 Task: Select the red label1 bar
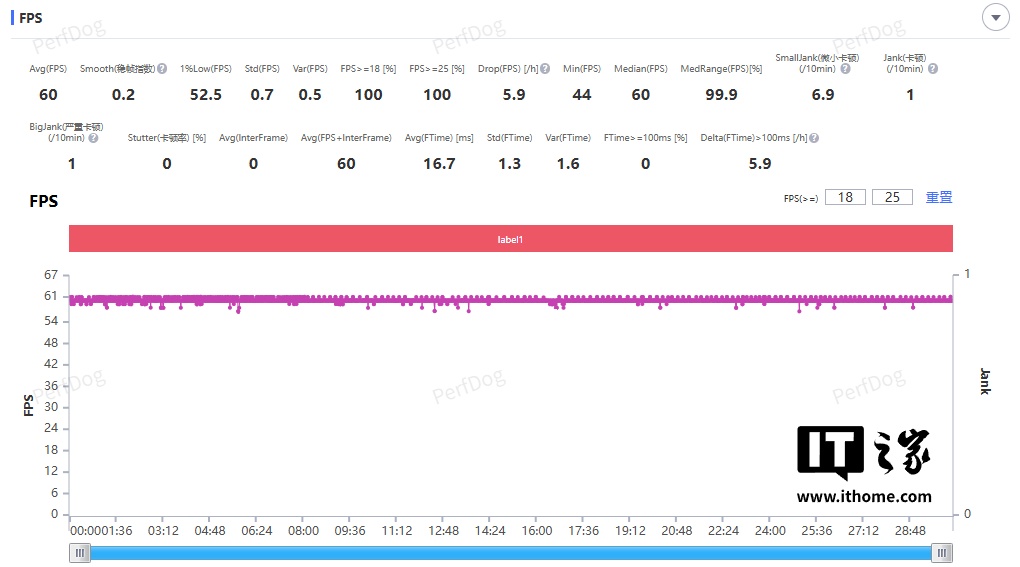point(511,239)
